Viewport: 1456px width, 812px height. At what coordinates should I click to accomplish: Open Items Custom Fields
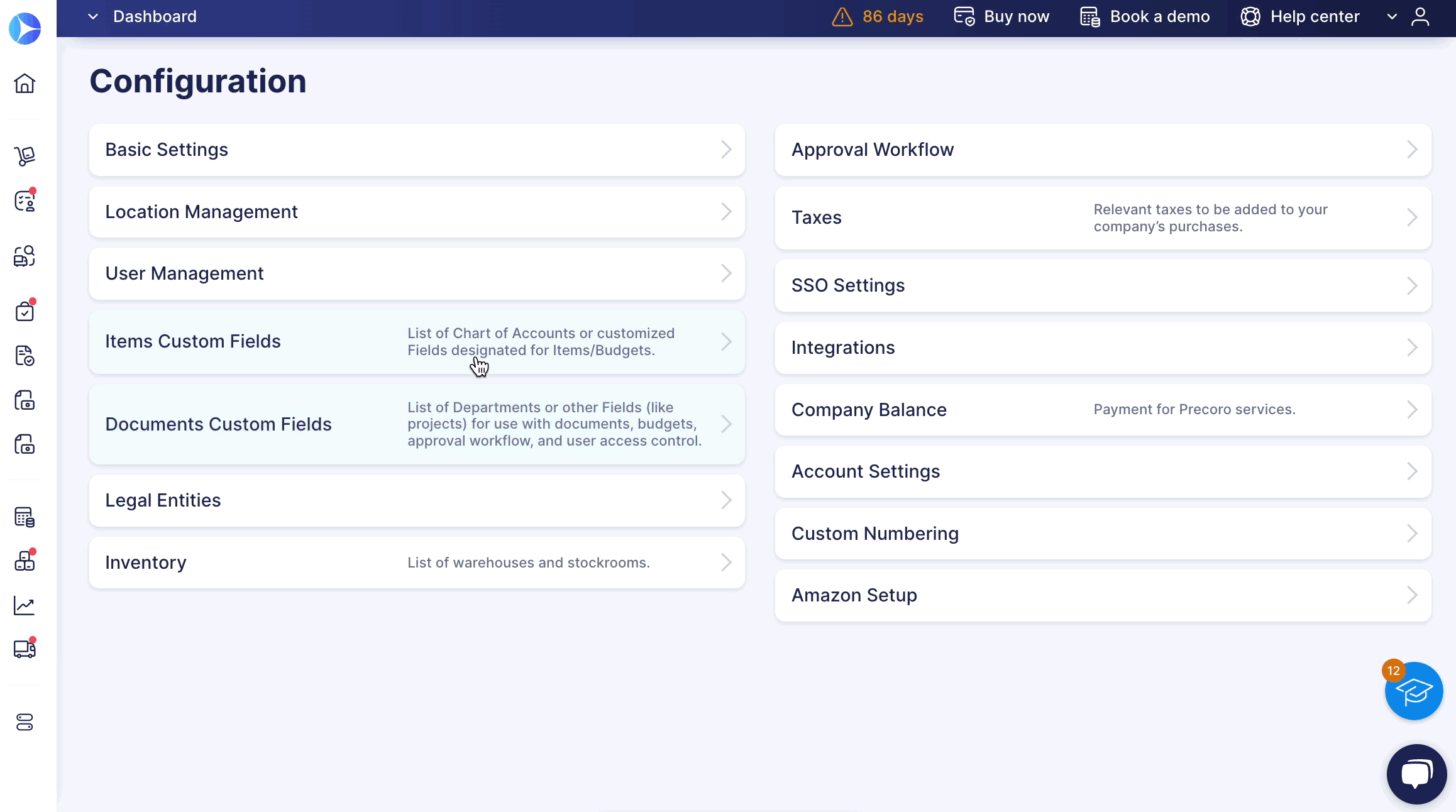coord(417,342)
